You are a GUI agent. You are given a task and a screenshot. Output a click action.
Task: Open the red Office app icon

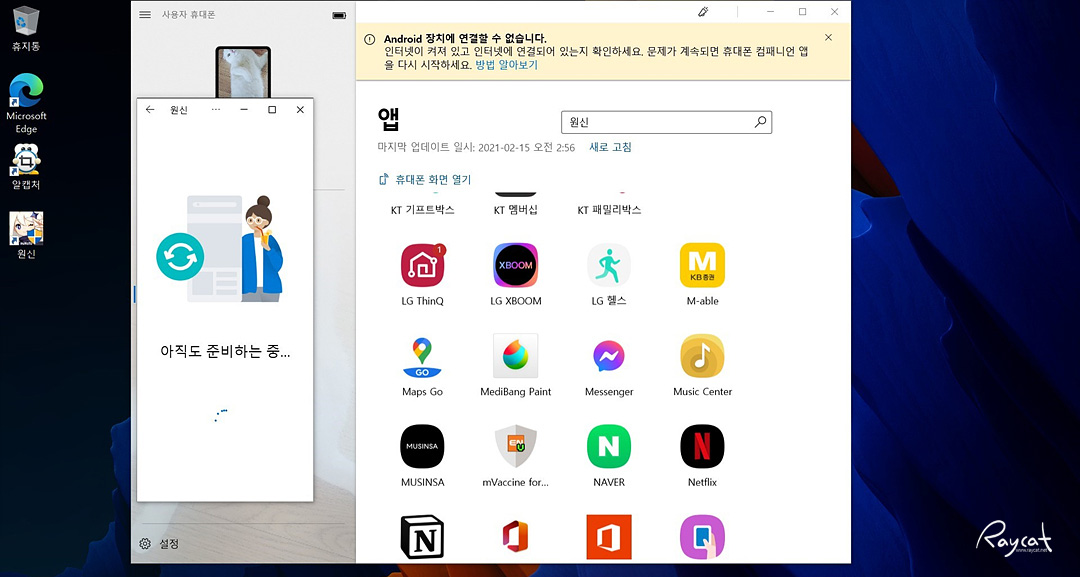click(x=515, y=537)
